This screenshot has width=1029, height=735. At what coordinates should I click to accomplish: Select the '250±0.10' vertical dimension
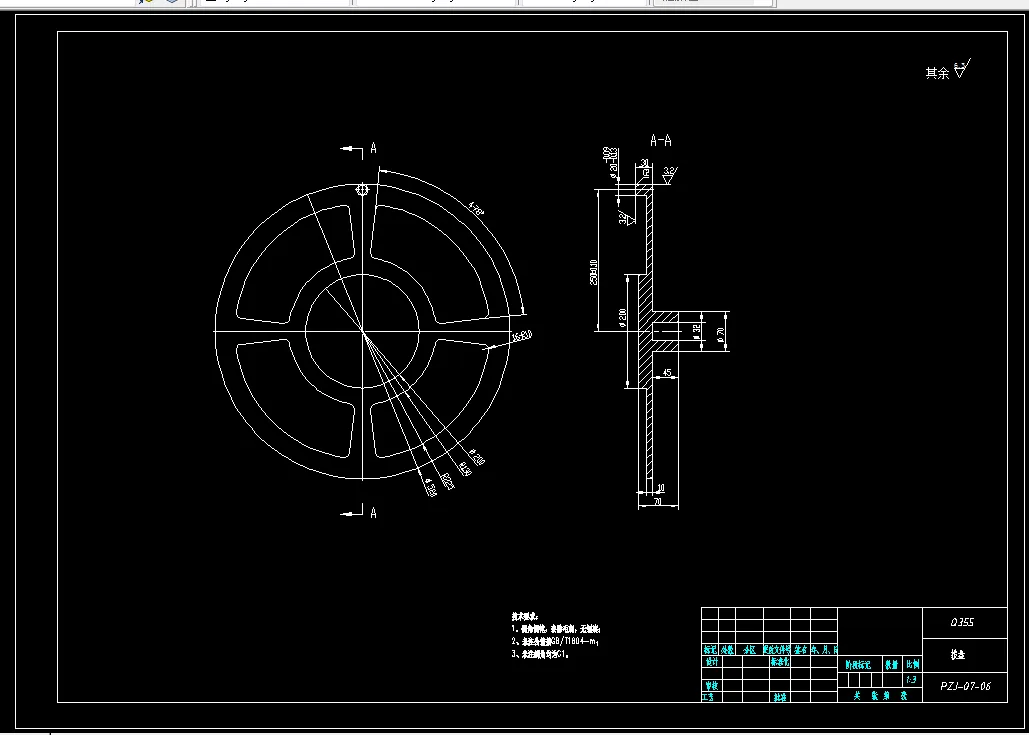pyautogui.click(x=593, y=272)
